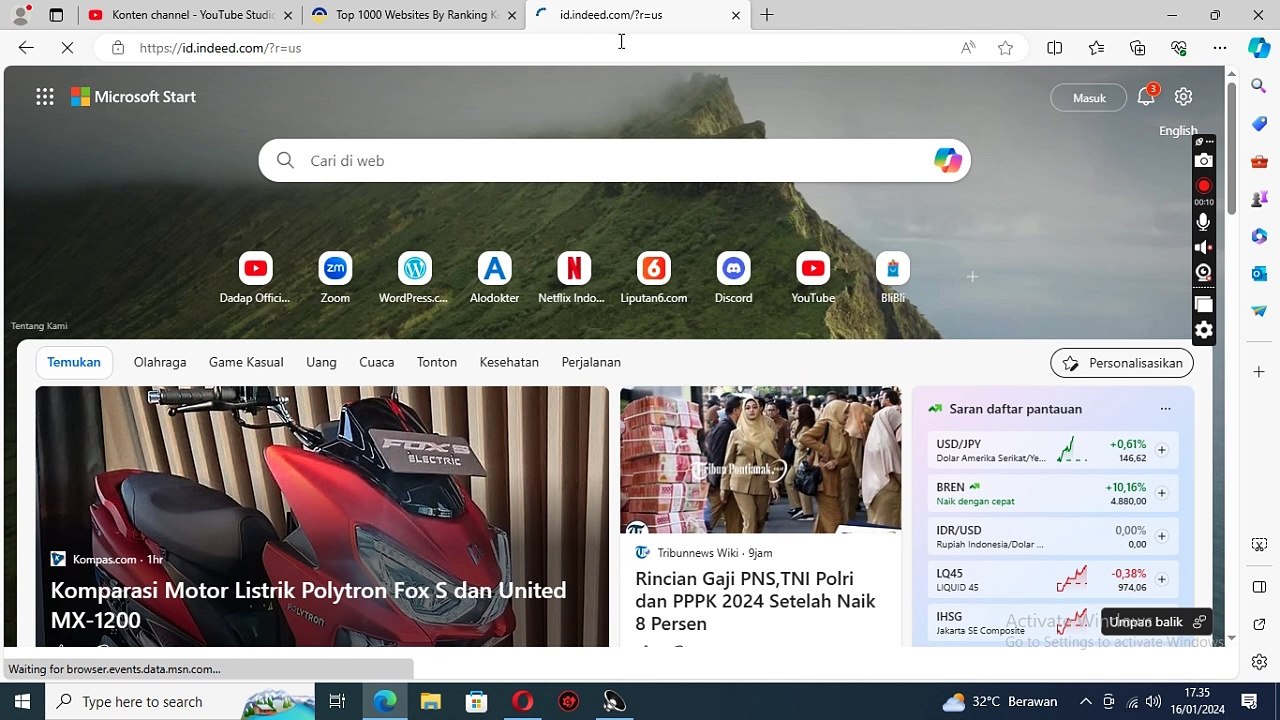
Task: Switch language using the English link
Action: [x=1178, y=131]
